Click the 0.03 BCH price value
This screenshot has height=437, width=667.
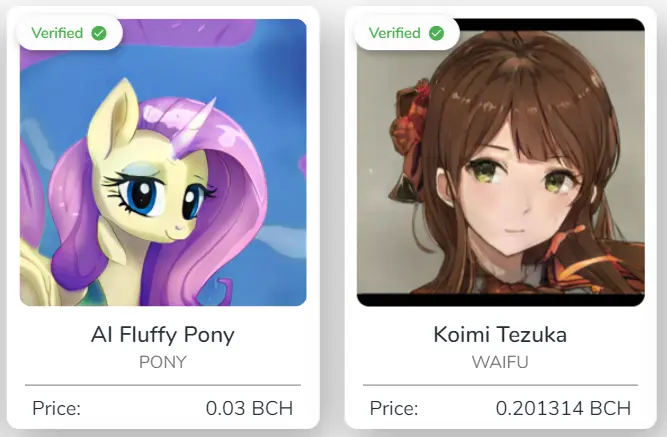click(249, 408)
